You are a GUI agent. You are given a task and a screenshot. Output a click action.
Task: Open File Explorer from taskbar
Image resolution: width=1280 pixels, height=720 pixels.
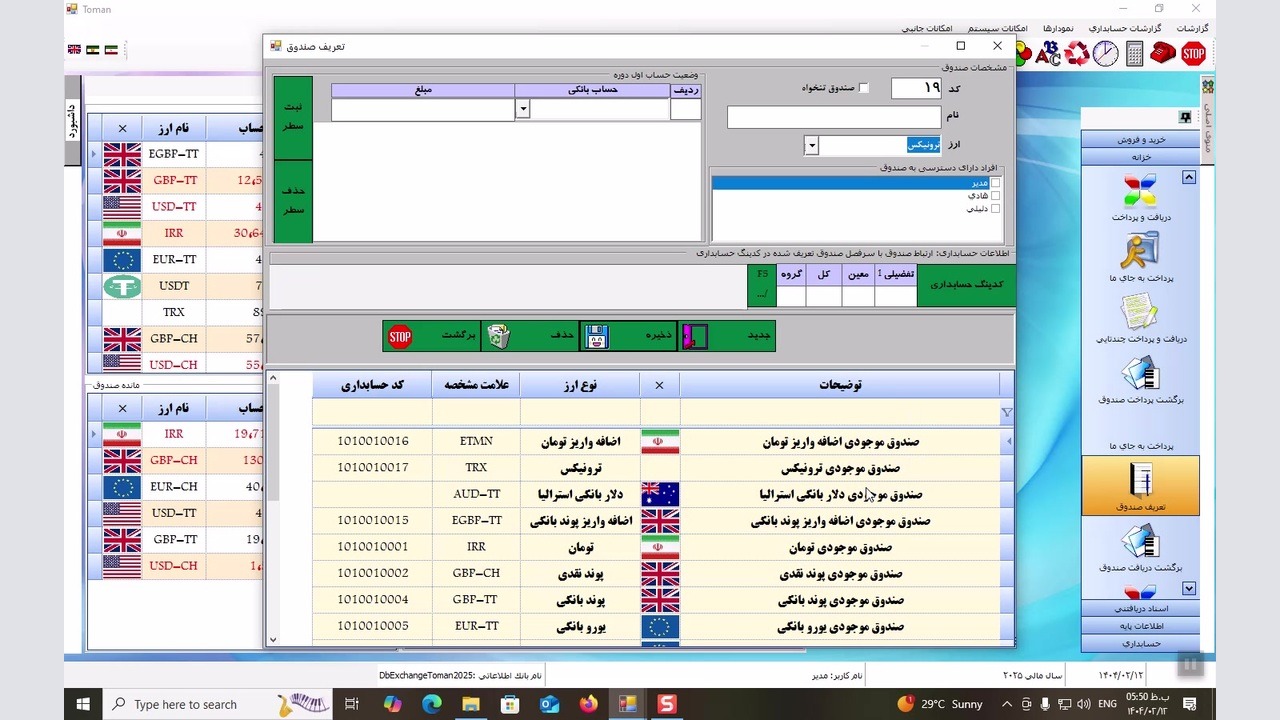(470, 704)
